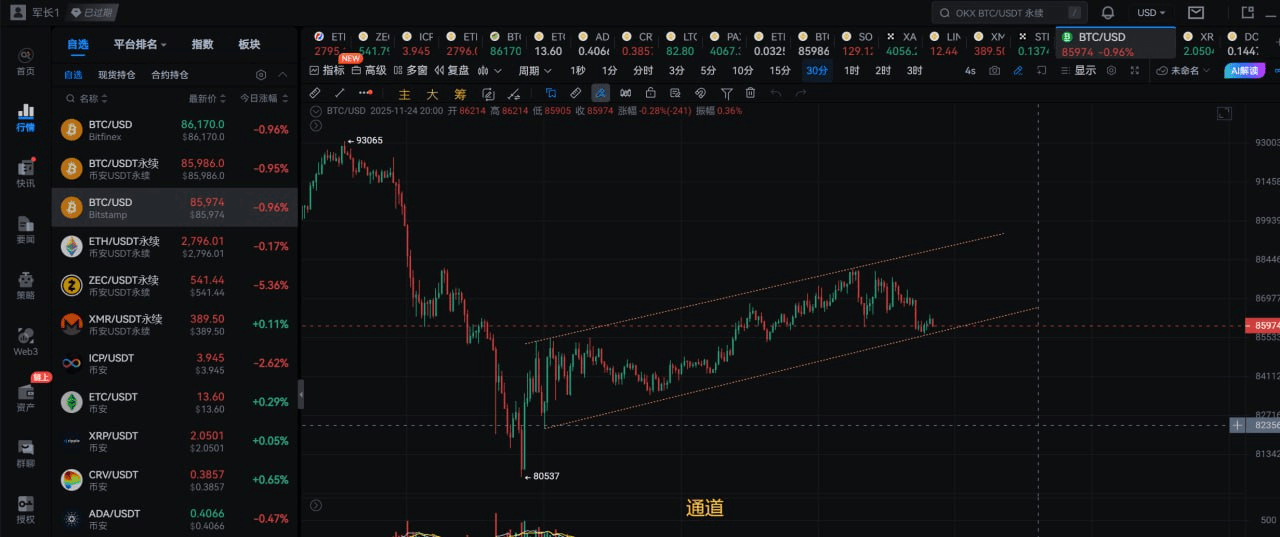The height and width of the screenshot is (537, 1280).
Task: Open the USD currency dropdown
Action: point(1151,13)
